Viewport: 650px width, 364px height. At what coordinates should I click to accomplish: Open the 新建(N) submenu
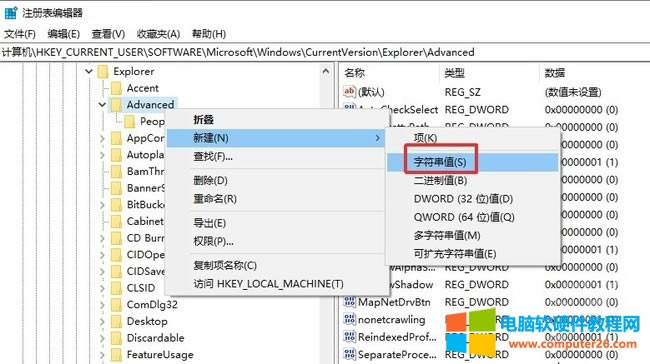[x=276, y=138]
